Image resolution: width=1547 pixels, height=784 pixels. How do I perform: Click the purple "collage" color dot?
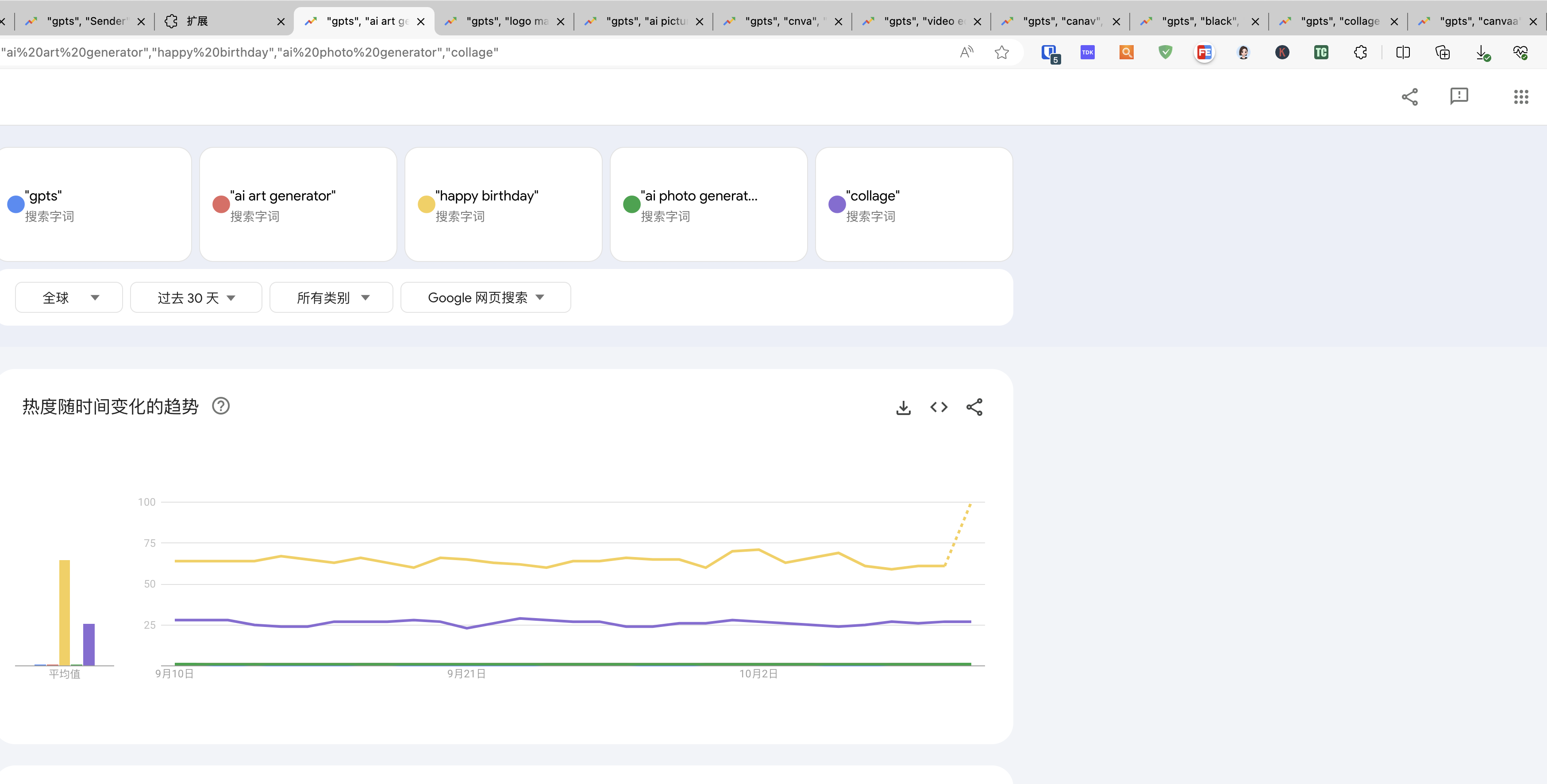click(x=837, y=204)
